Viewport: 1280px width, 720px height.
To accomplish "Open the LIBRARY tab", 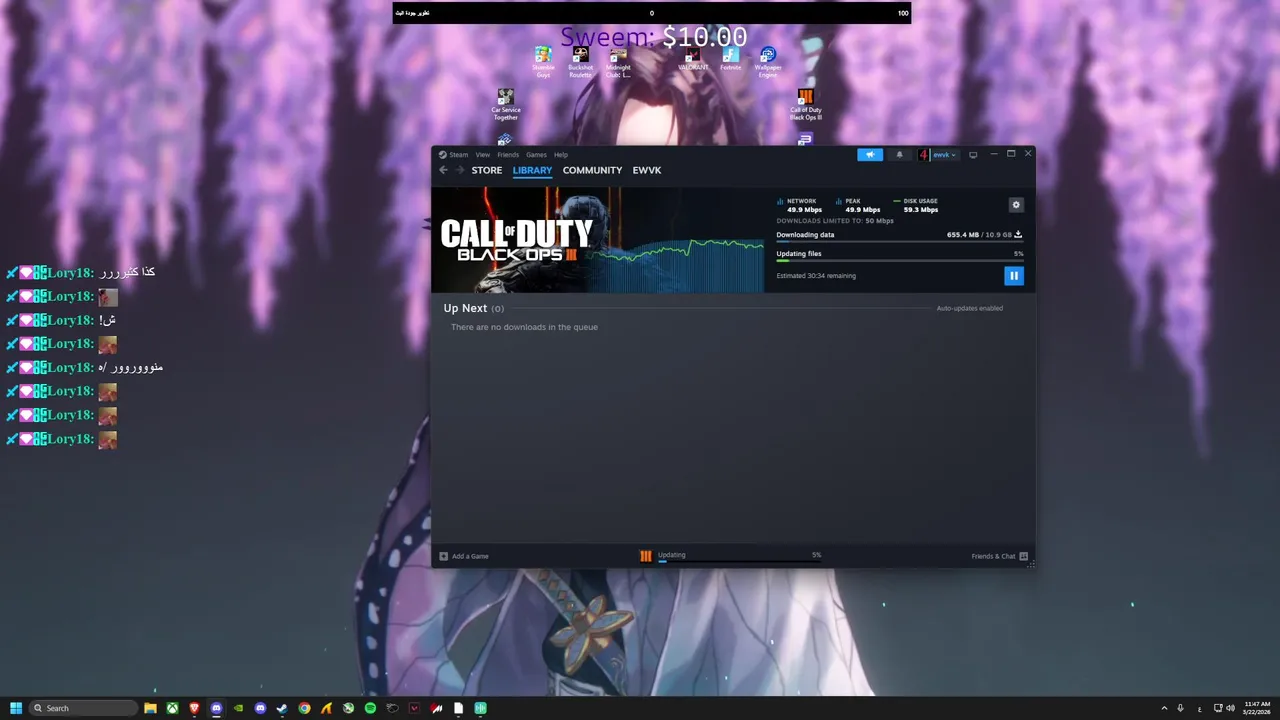I will click(532, 170).
